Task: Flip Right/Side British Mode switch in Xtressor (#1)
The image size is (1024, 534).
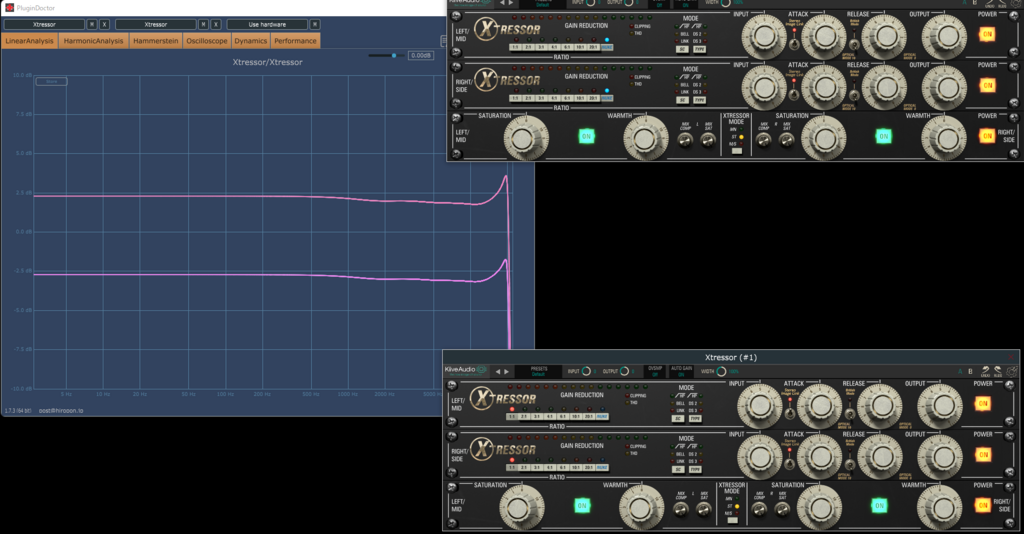Action: click(850, 465)
